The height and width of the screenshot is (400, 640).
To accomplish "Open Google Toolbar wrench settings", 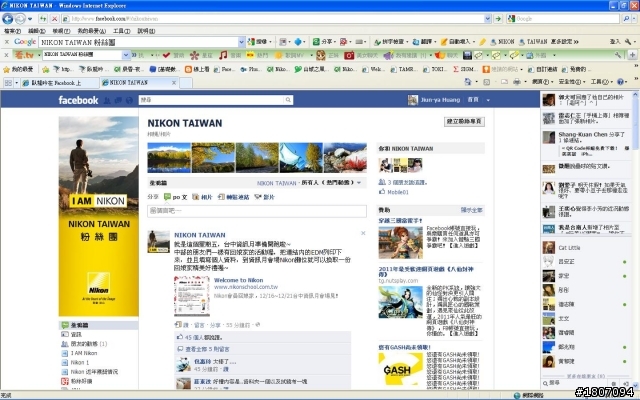I will point(628,42).
